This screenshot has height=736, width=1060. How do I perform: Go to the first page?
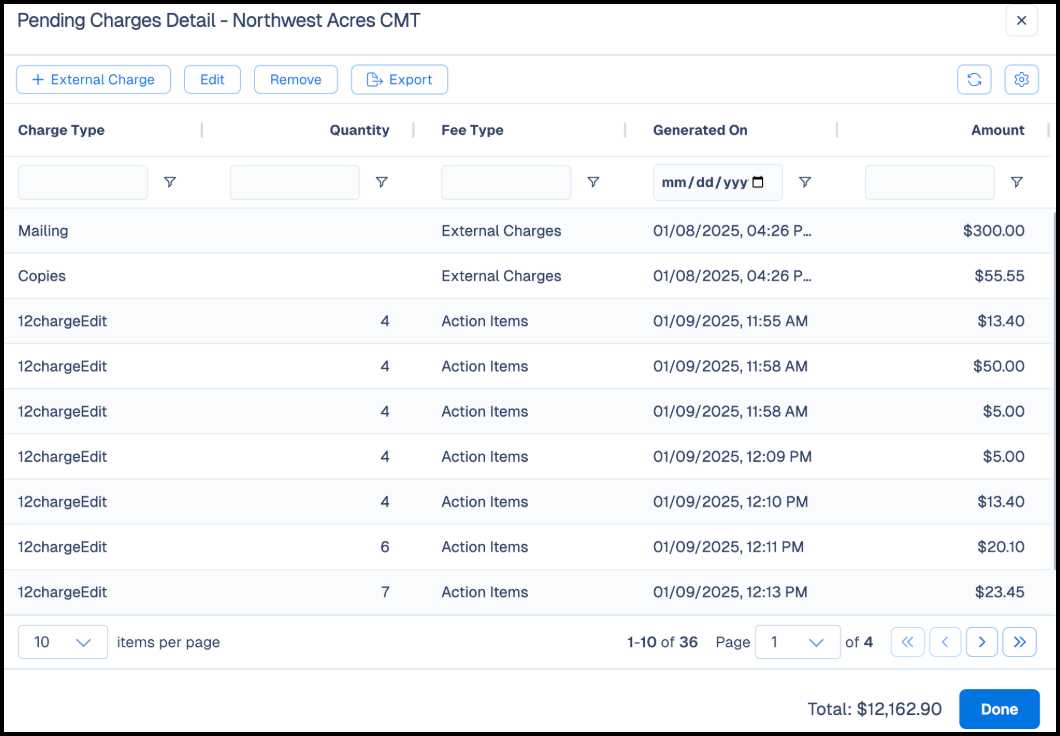pos(907,642)
